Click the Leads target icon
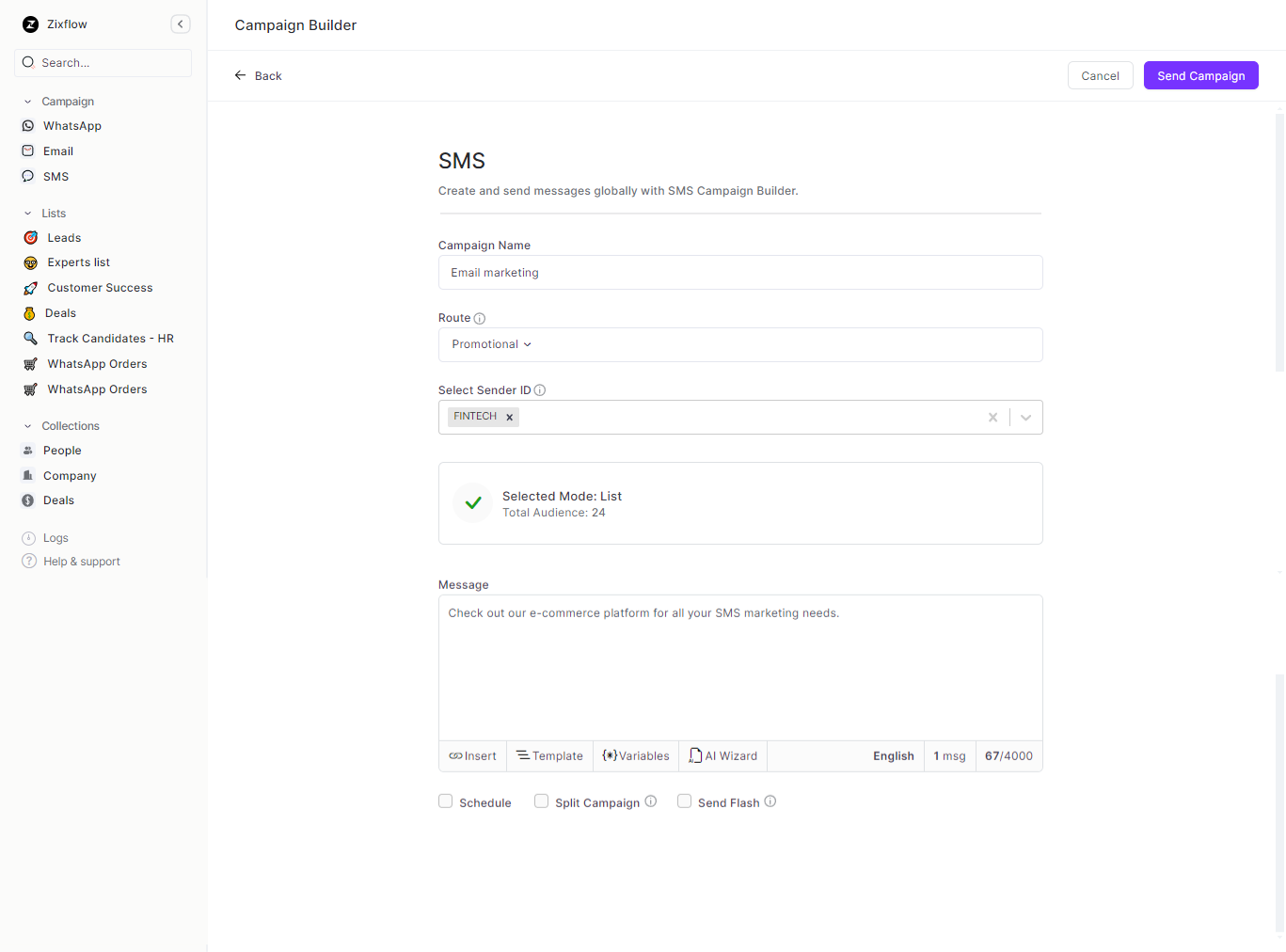The image size is (1286, 952). point(30,238)
